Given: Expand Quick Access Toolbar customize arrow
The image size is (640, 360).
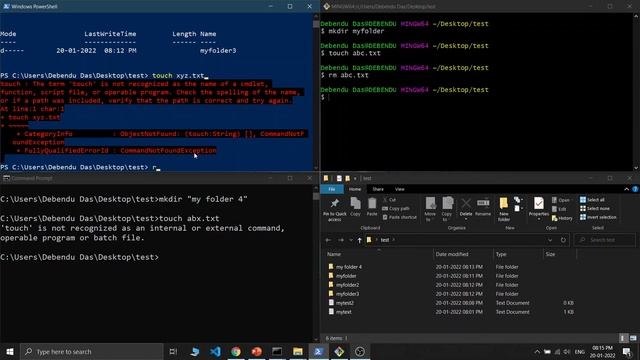Looking at the screenshot, I should pyautogui.click(x=355, y=178).
